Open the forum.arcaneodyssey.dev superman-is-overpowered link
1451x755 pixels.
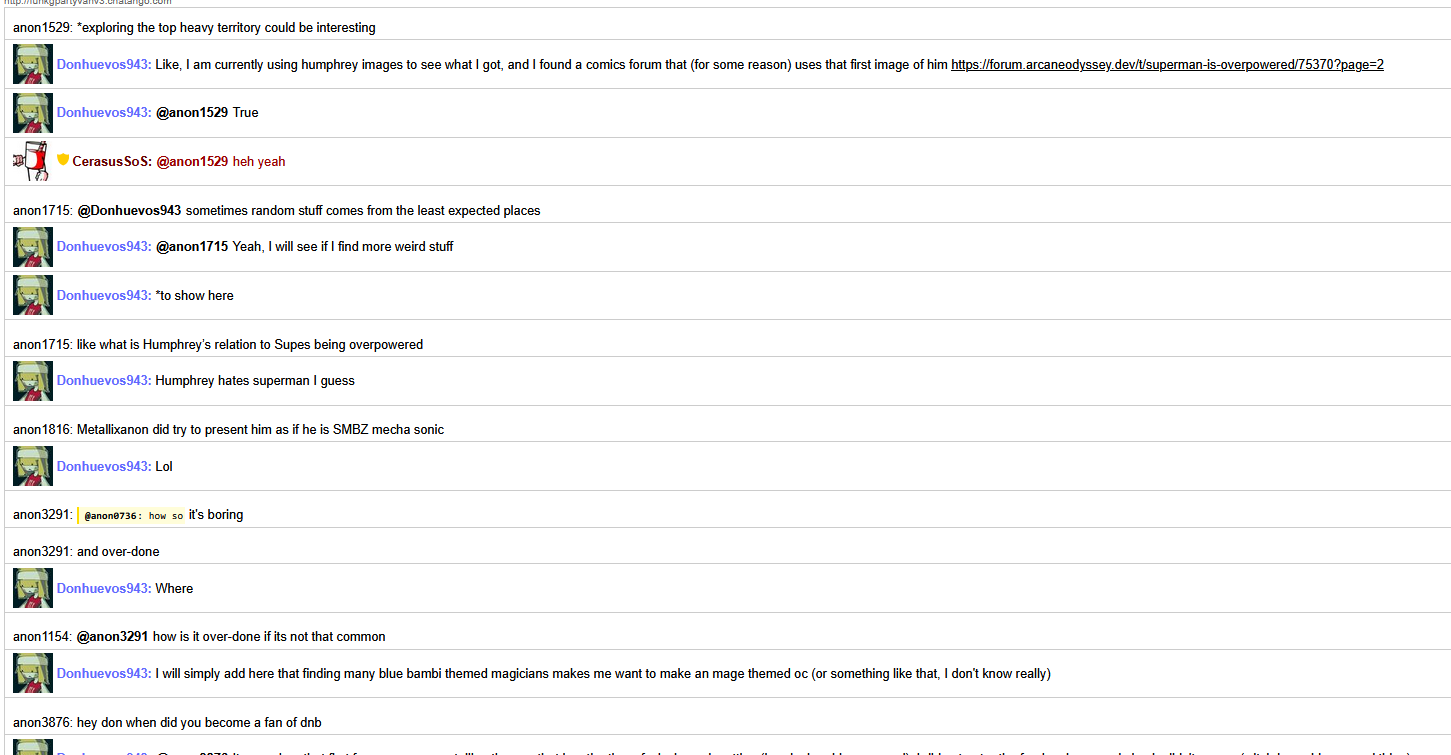click(1166, 64)
